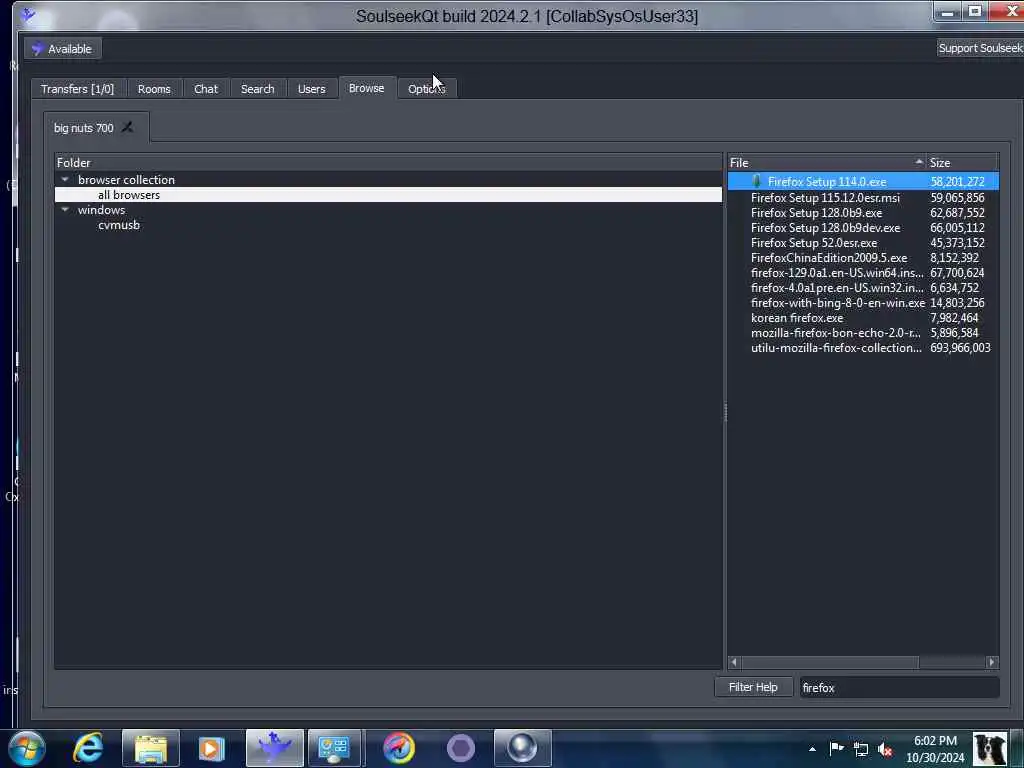Open the clock showing 6:02 PM
The image size is (1024, 768).
click(x=935, y=749)
